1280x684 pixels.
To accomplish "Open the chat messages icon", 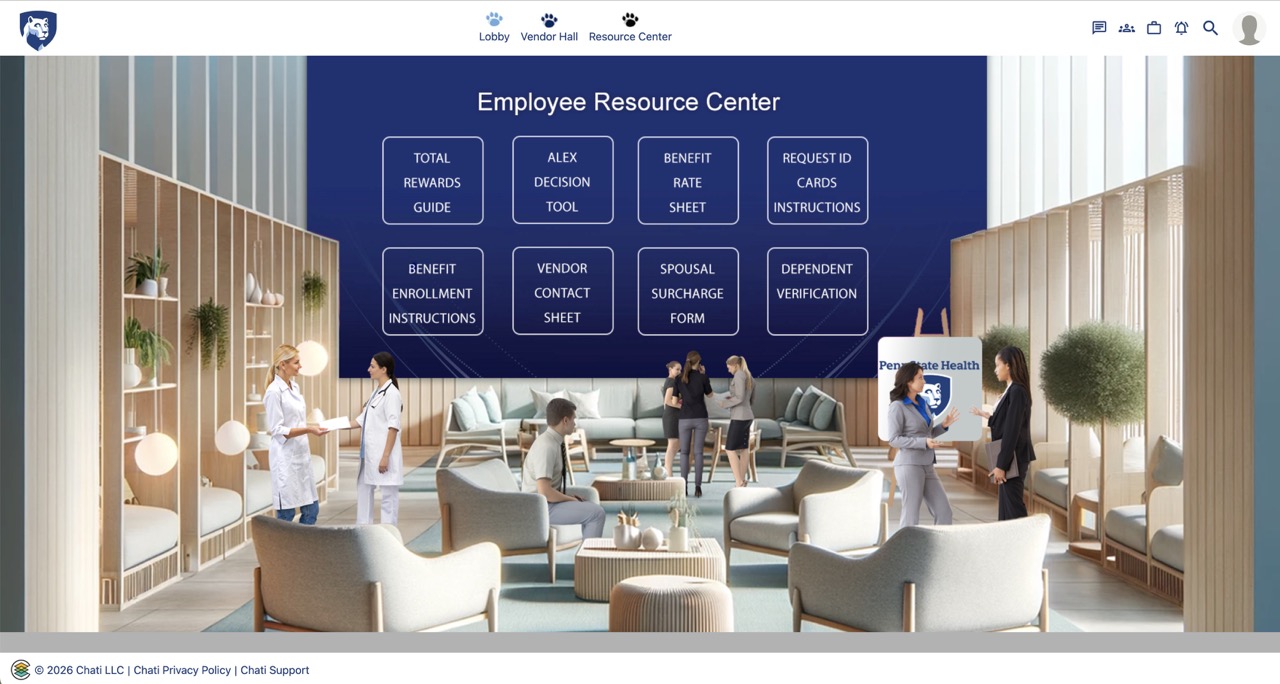I will click(1099, 28).
